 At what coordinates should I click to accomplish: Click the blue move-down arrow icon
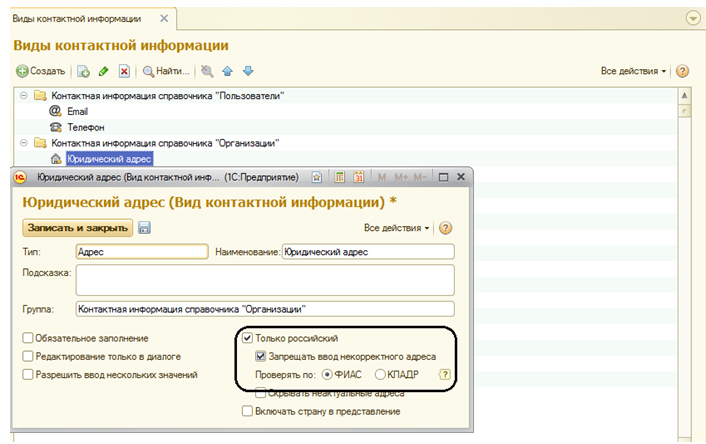248,71
